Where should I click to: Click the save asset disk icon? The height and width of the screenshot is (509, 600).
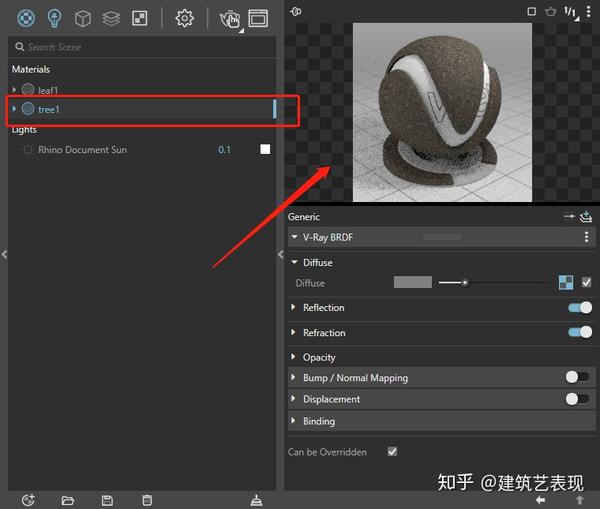[107, 500]
